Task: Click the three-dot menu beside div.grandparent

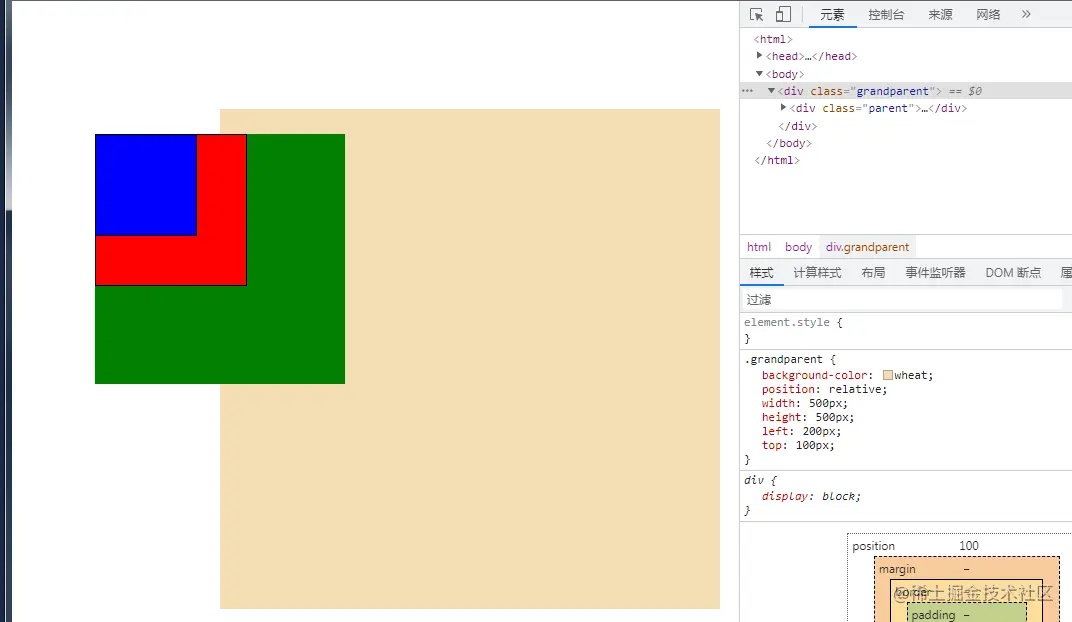Action: 746,90
